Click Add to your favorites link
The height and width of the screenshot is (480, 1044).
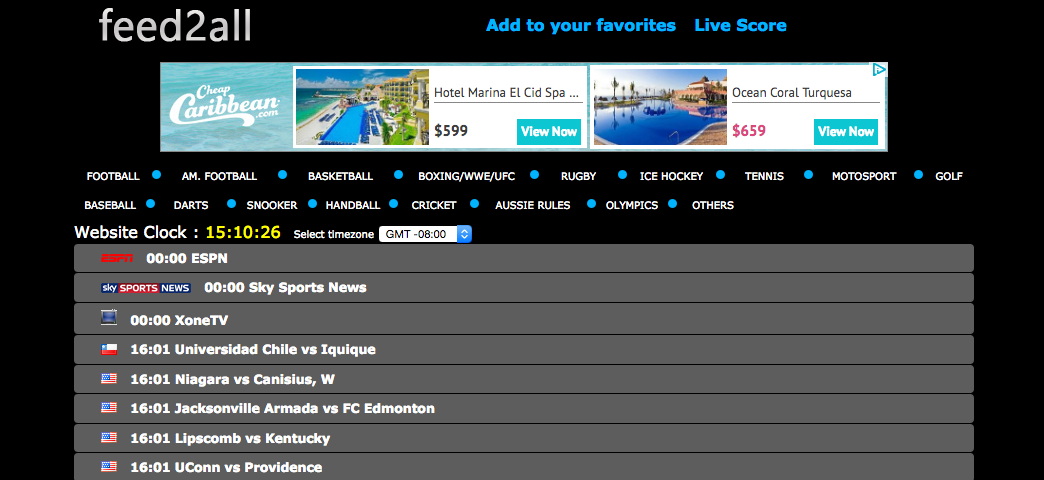coord(581,25)
